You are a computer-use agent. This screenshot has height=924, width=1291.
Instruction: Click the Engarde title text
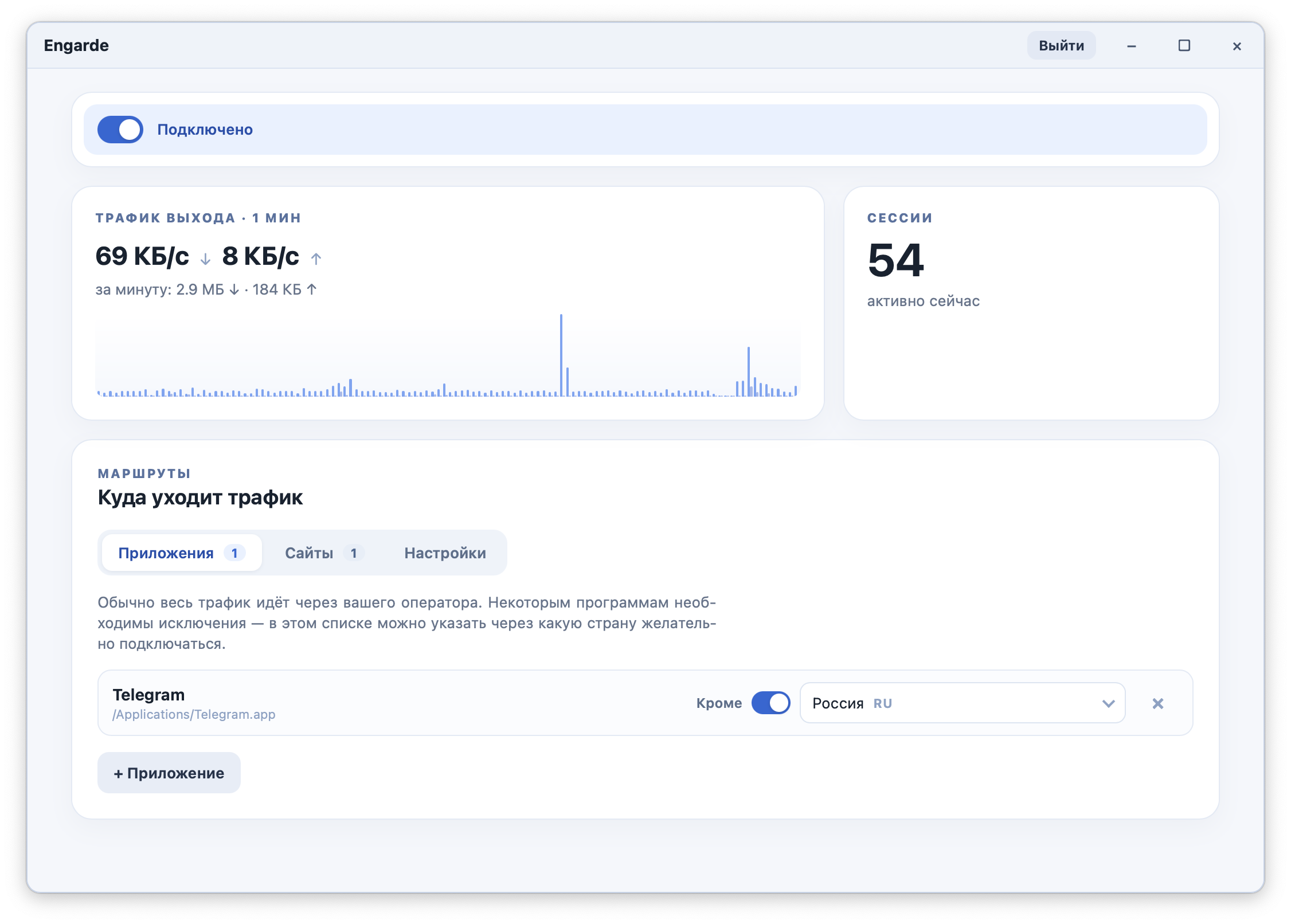click(x=76, y=45)
